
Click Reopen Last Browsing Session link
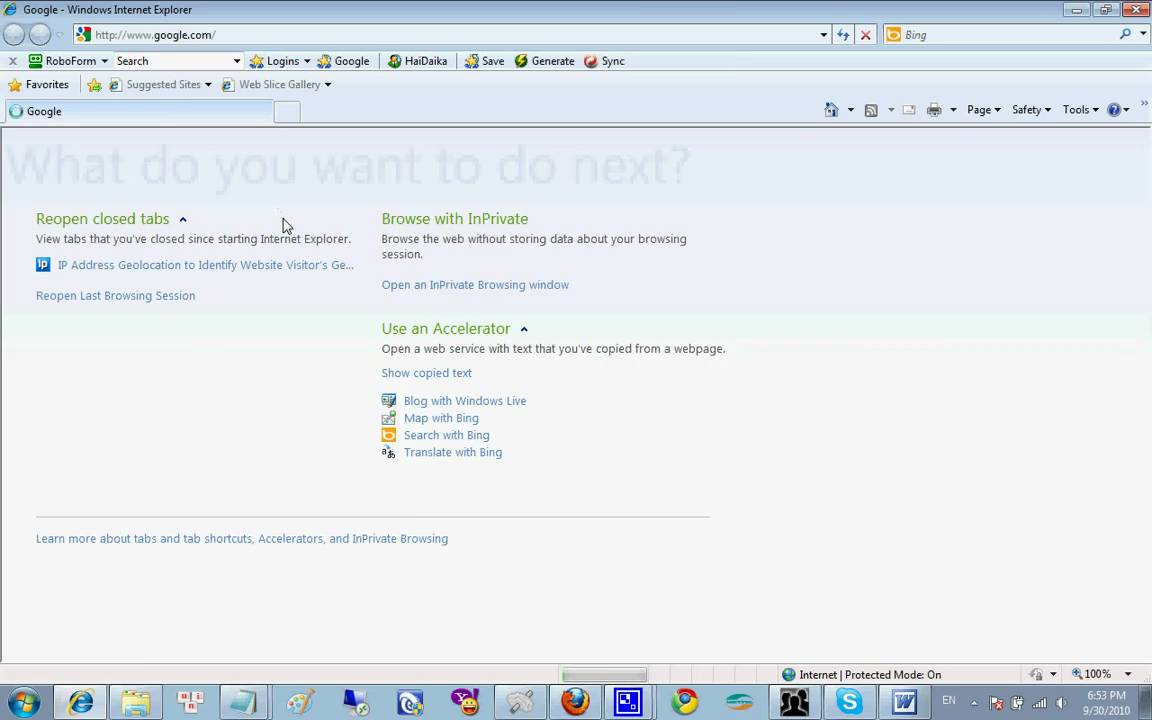tap(115, 296)
